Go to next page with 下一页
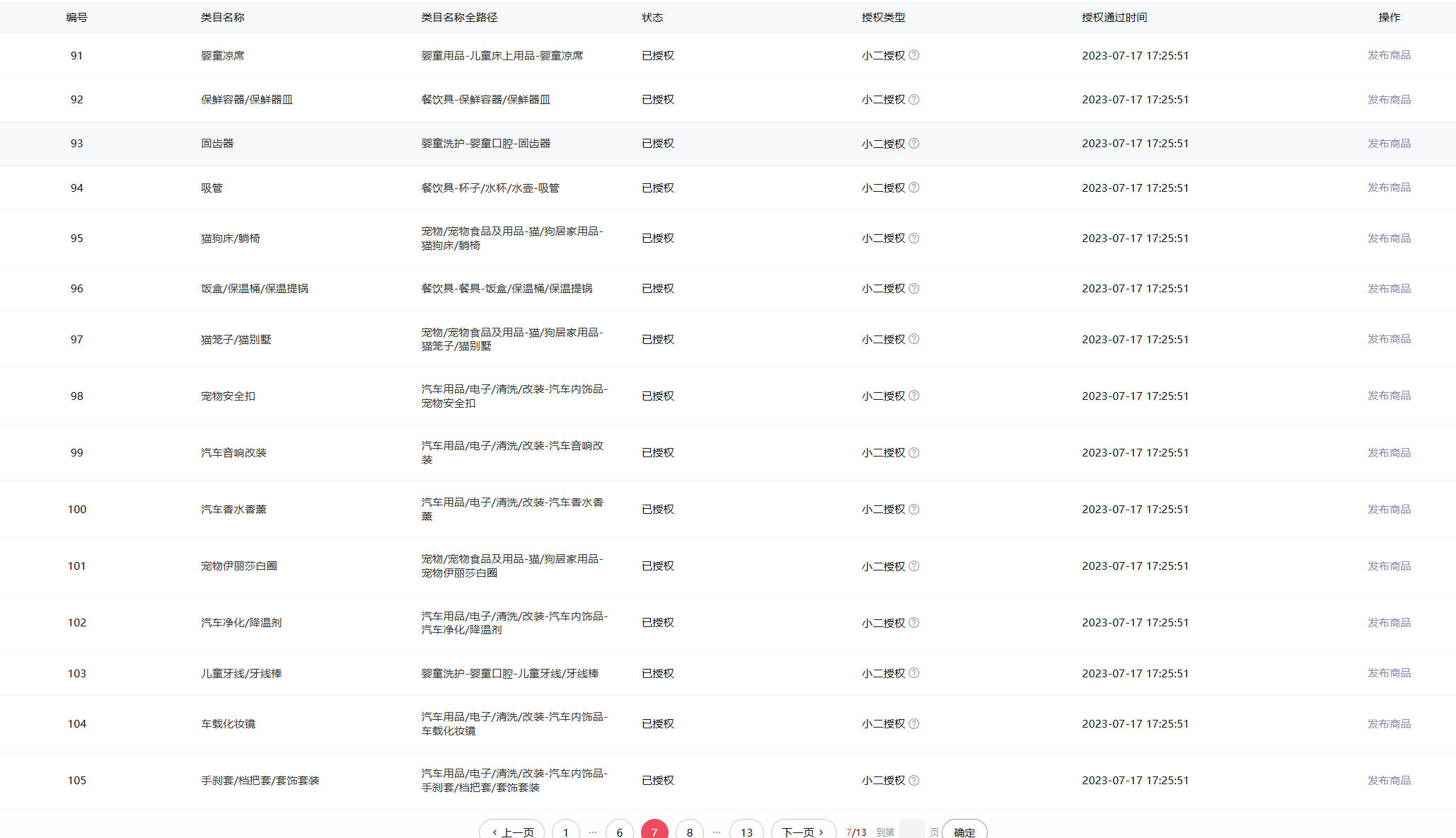The image size is (1456, 838). coord(803,832)
